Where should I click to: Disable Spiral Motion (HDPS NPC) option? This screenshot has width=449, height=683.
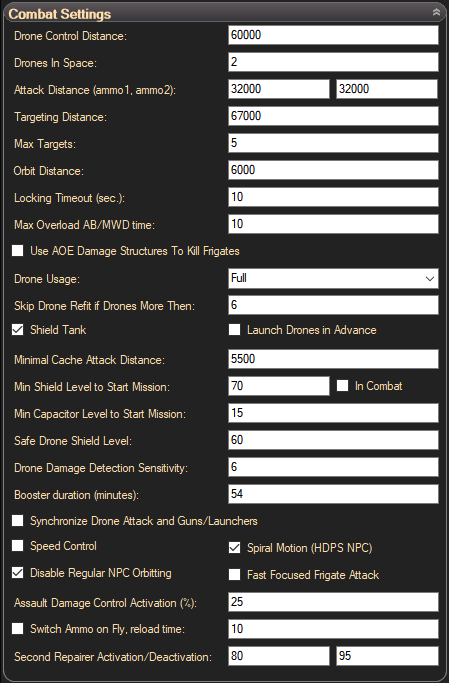tap(234, 548)
